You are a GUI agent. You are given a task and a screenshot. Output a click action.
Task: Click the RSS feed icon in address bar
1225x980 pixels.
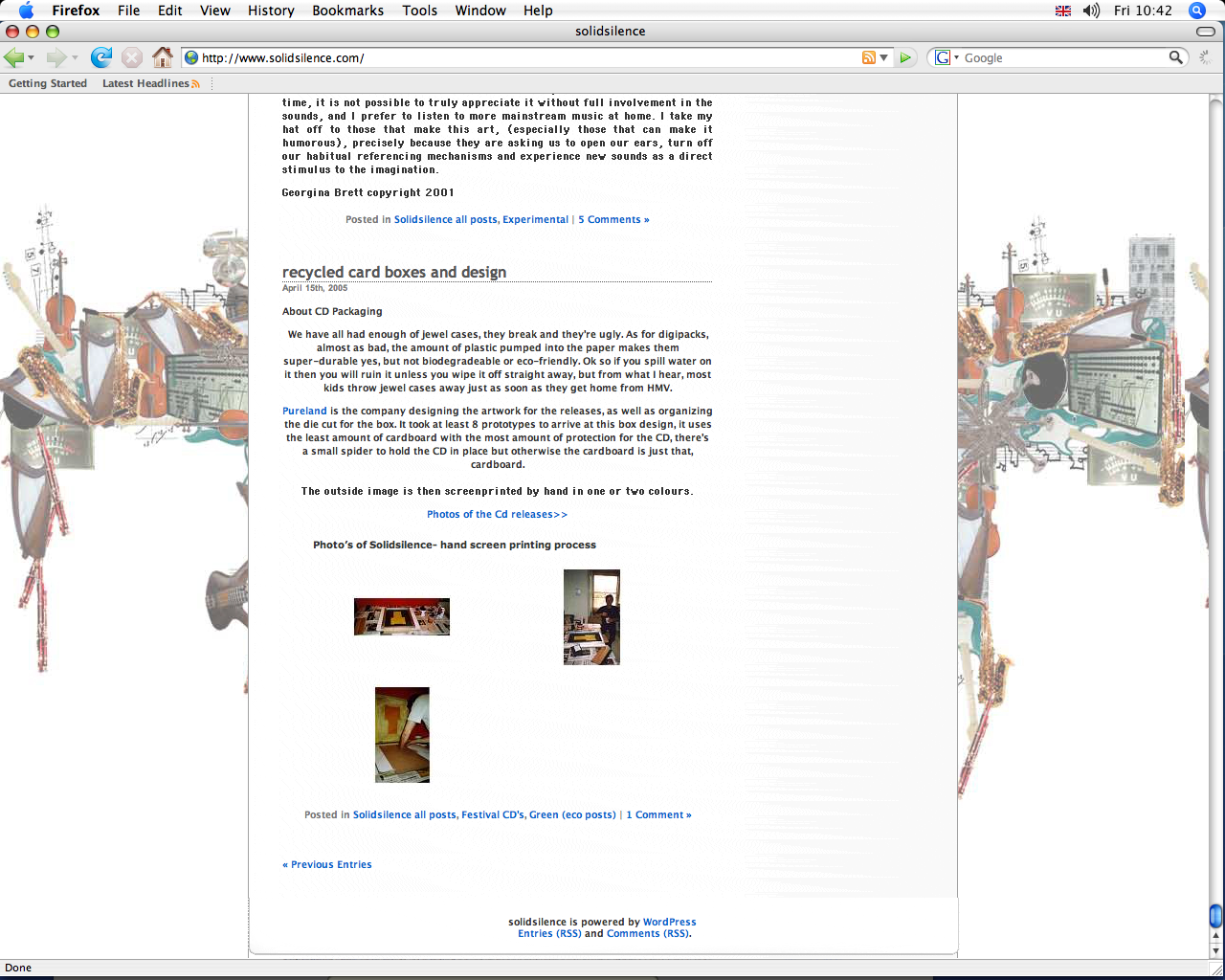pyautogui.click(x=868, y=57)
